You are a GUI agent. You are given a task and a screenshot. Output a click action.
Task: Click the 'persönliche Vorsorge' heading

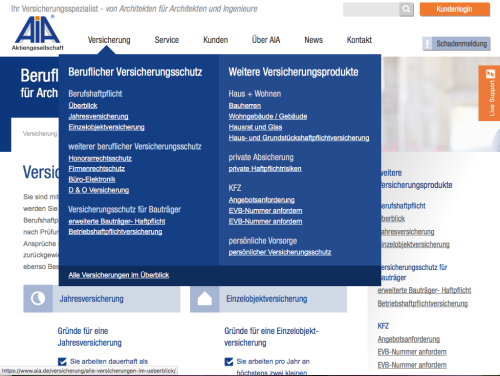[263, 241]
